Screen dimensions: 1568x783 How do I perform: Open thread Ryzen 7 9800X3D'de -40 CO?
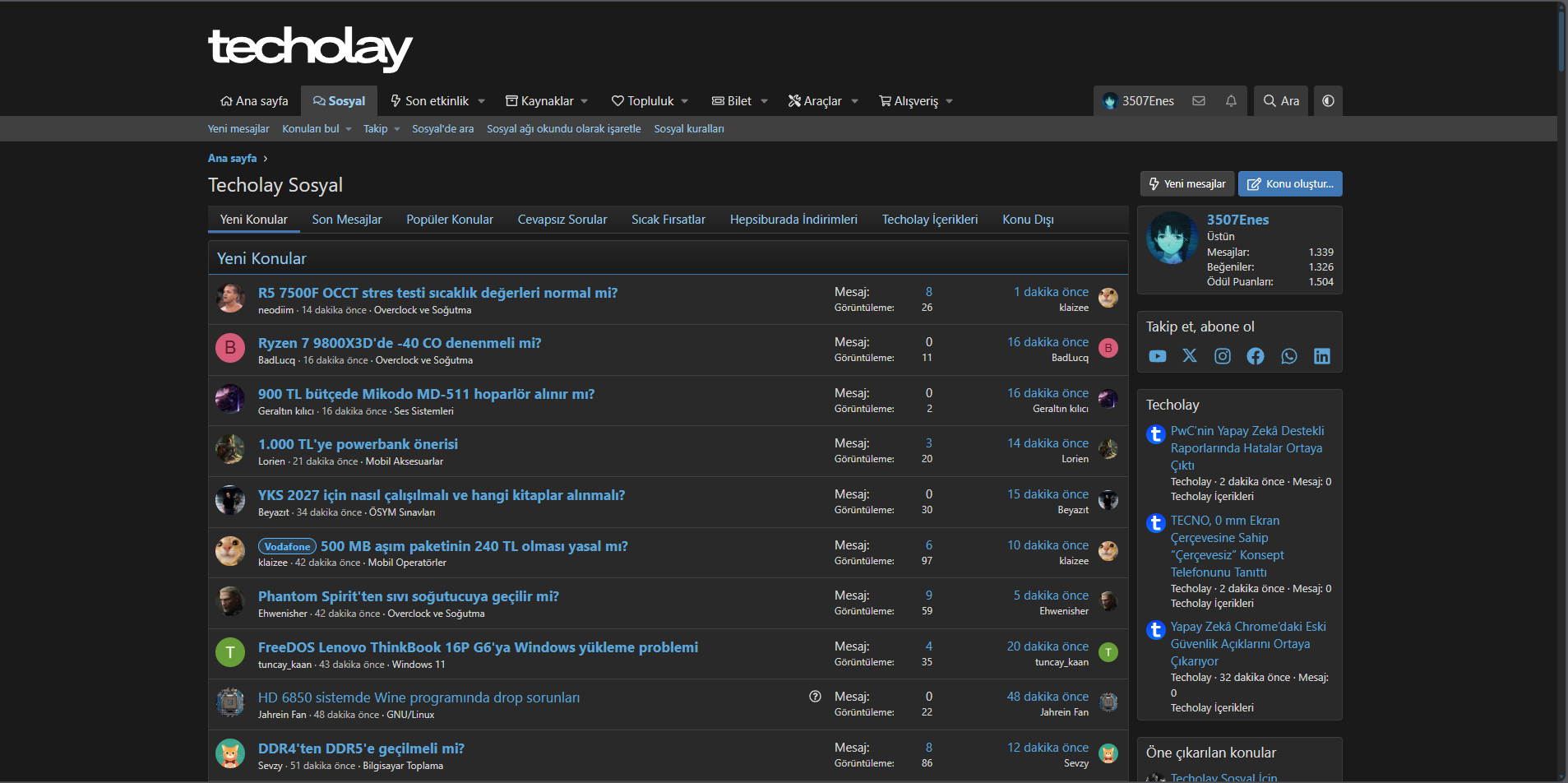tap(400, 343)
